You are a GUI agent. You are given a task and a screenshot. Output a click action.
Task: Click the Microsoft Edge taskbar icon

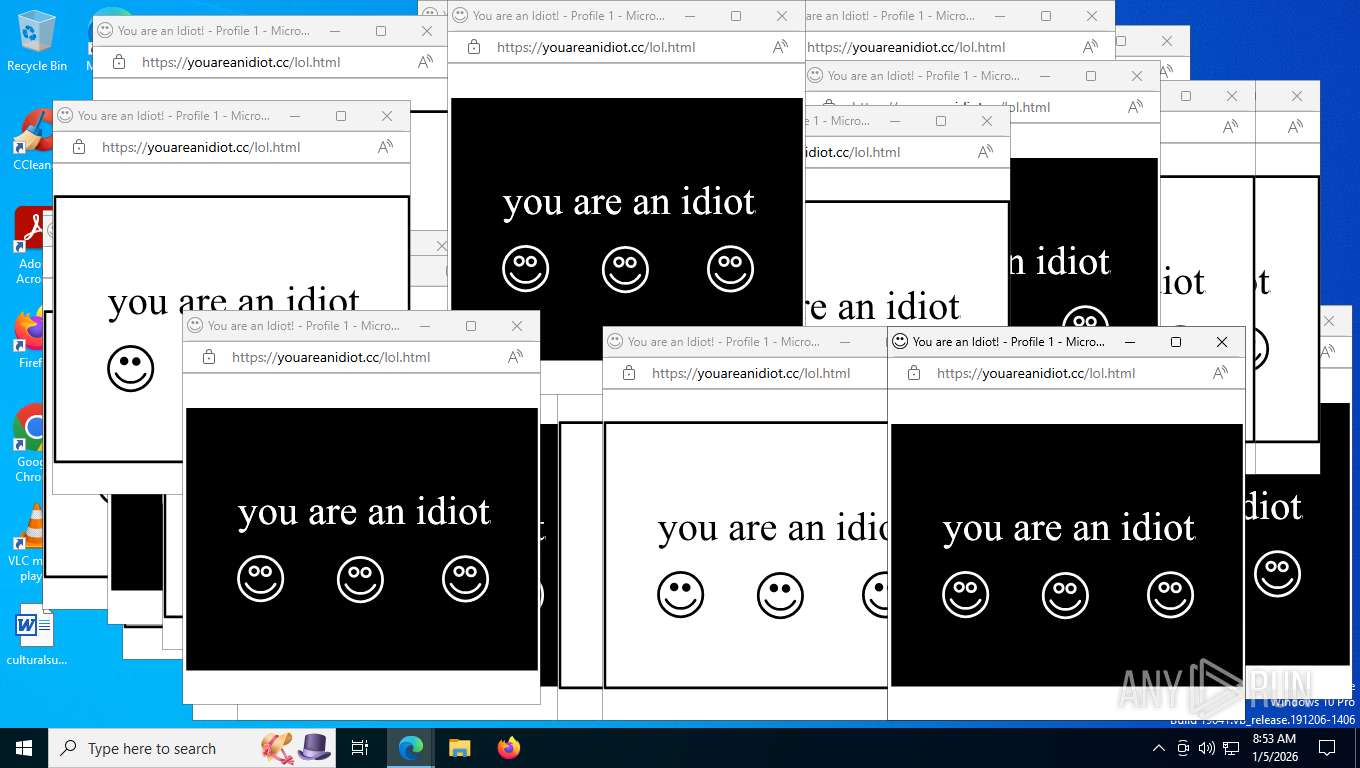coord(411,748)
